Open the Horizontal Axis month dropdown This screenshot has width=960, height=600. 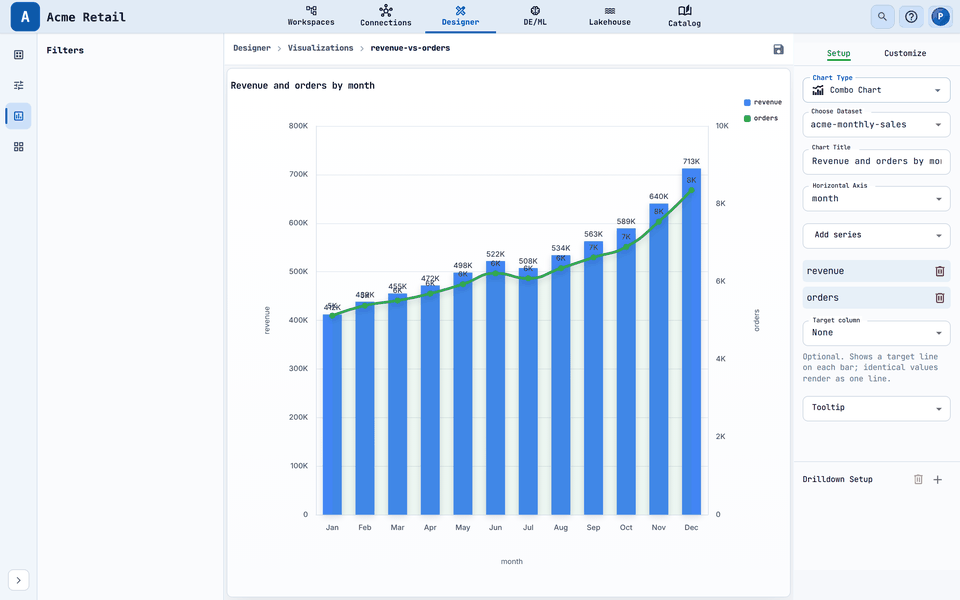(876, 198)
